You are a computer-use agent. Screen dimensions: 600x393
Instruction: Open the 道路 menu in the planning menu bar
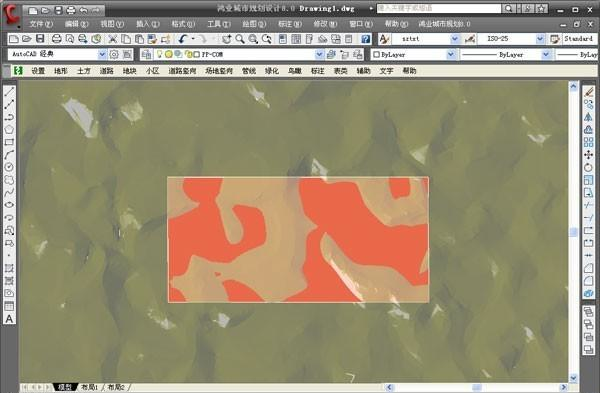pyautogui.click(x=107, y=70)
